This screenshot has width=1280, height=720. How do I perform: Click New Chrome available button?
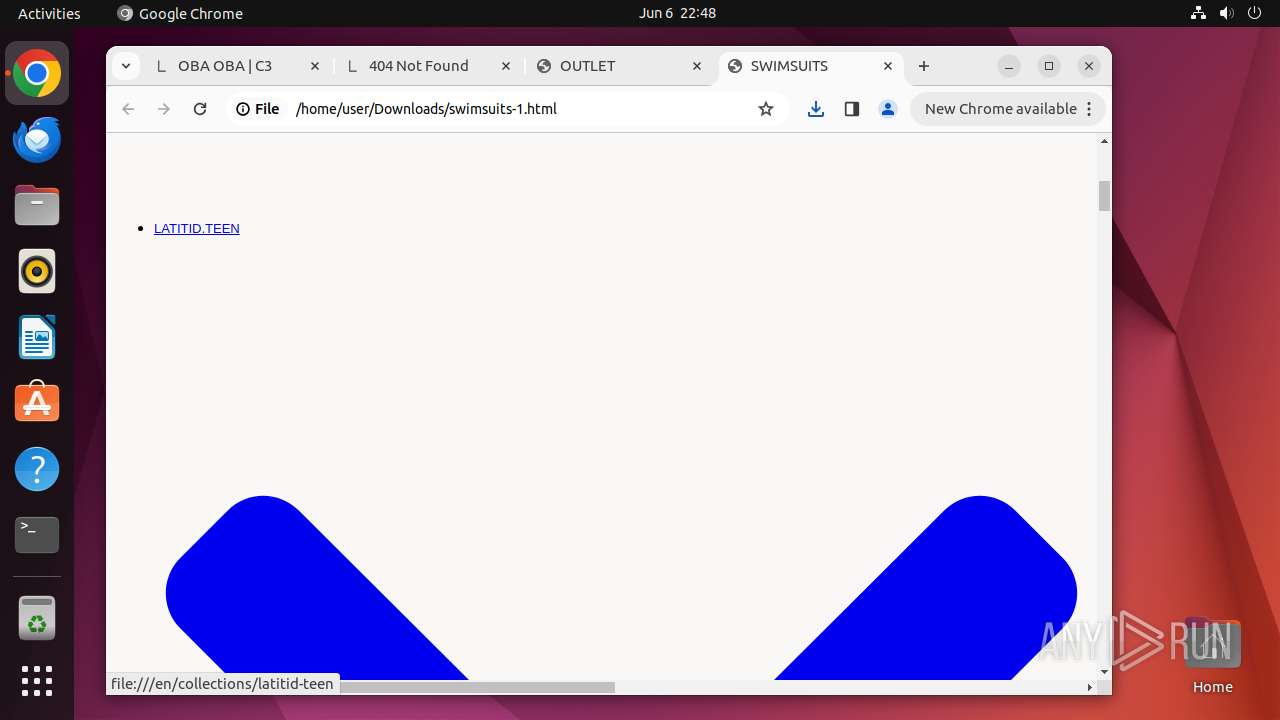(x=1008, y=109)
